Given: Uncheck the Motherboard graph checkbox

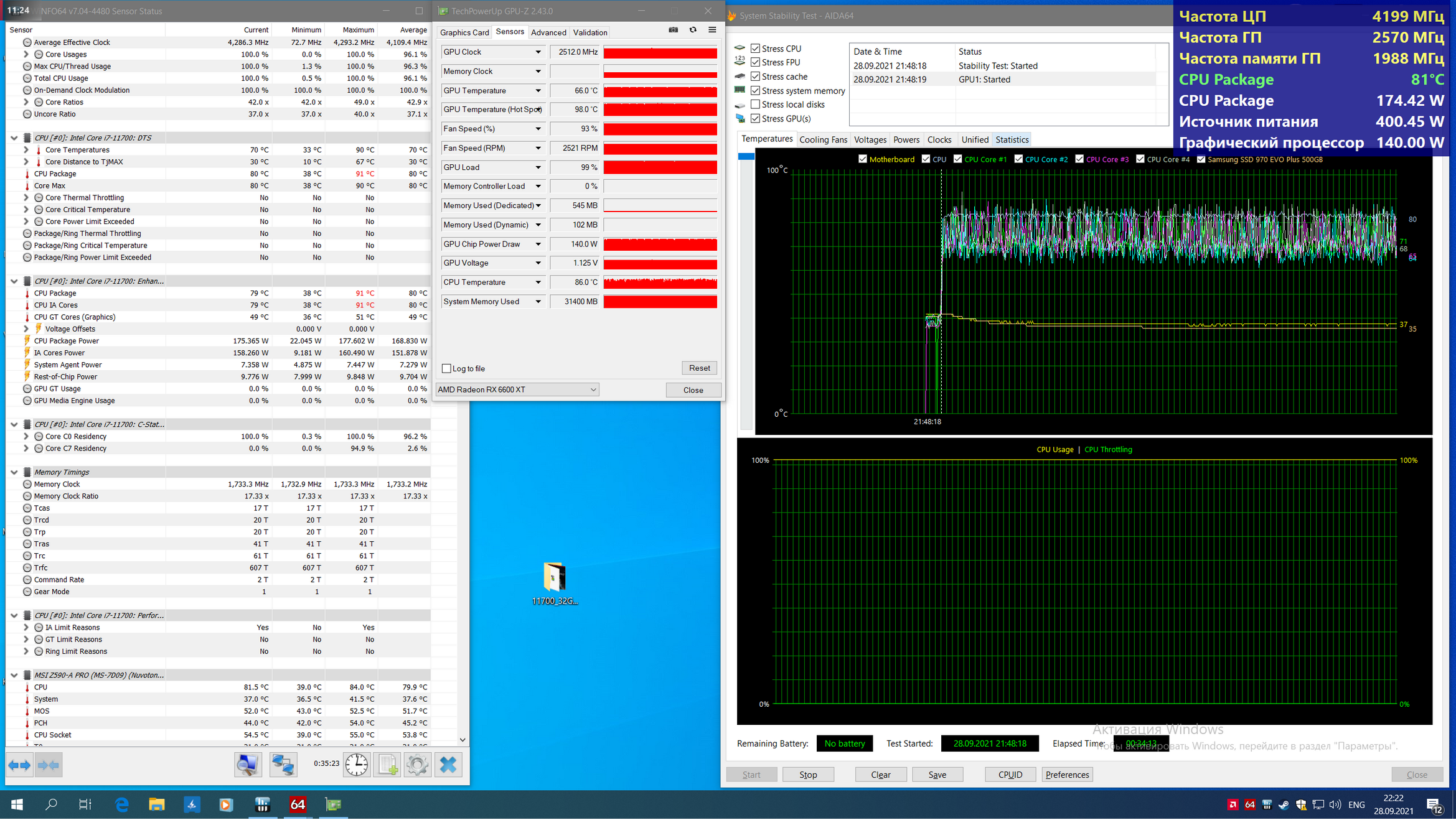Looking at the screenshot, I should 862,159.
